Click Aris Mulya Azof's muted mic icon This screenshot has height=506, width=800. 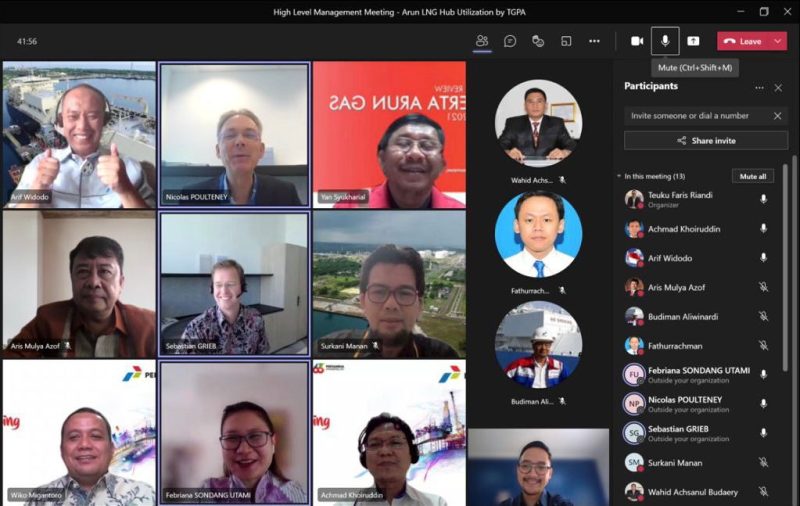click(763, 287)
